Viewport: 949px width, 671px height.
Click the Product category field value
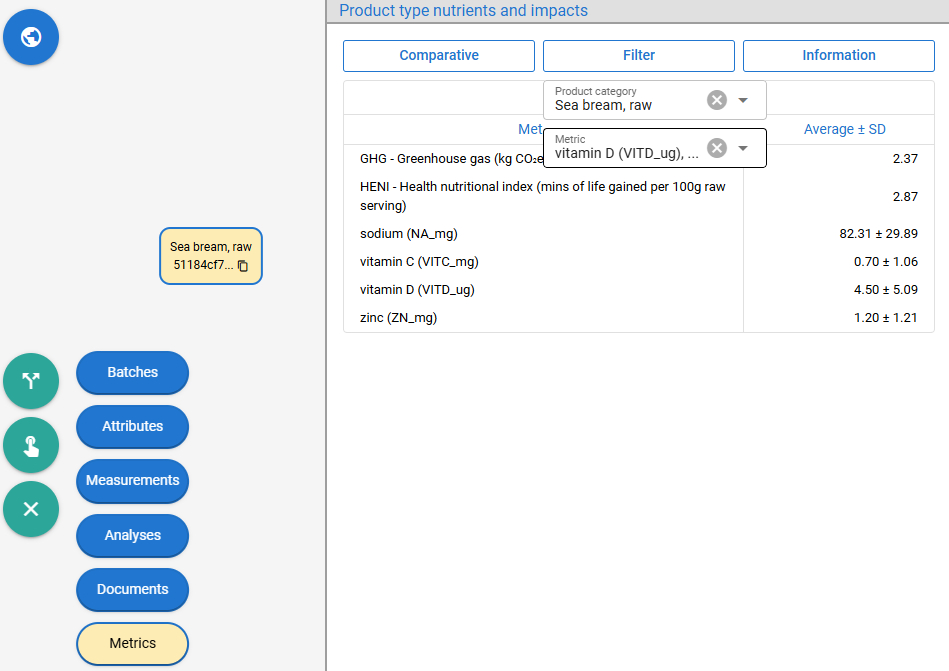tap(603, 105)
